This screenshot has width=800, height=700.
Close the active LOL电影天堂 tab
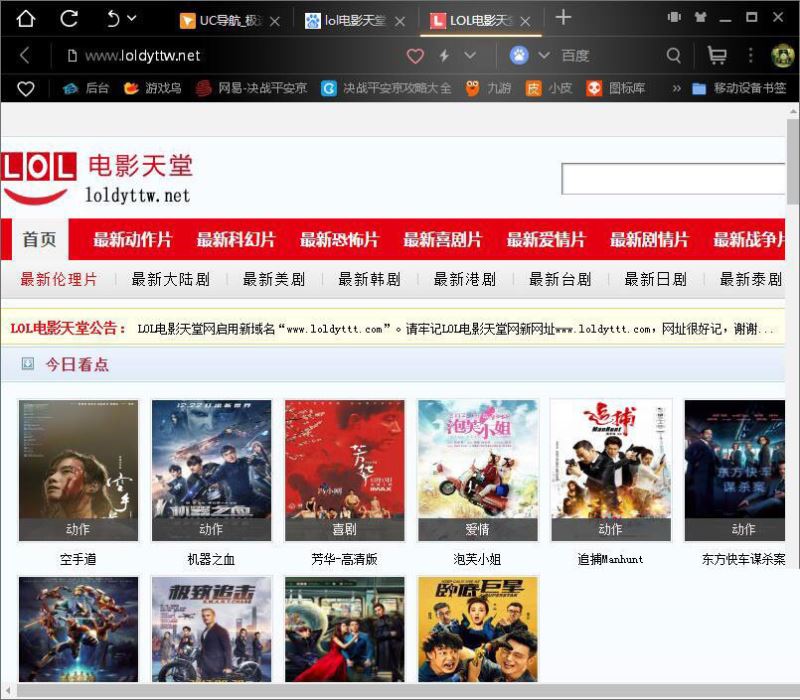(526, 21)
